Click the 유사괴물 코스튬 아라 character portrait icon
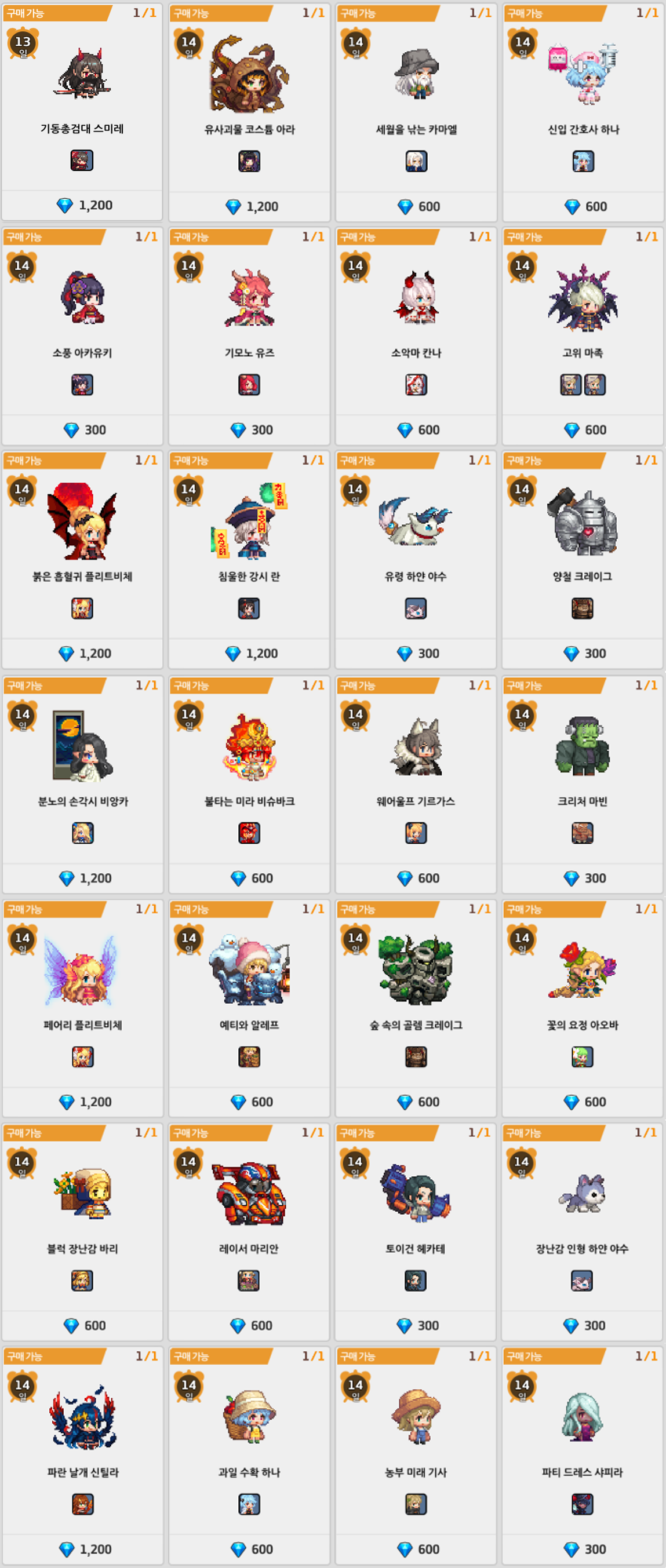This screenshot has width=666, height=1568. pos(249,161)
